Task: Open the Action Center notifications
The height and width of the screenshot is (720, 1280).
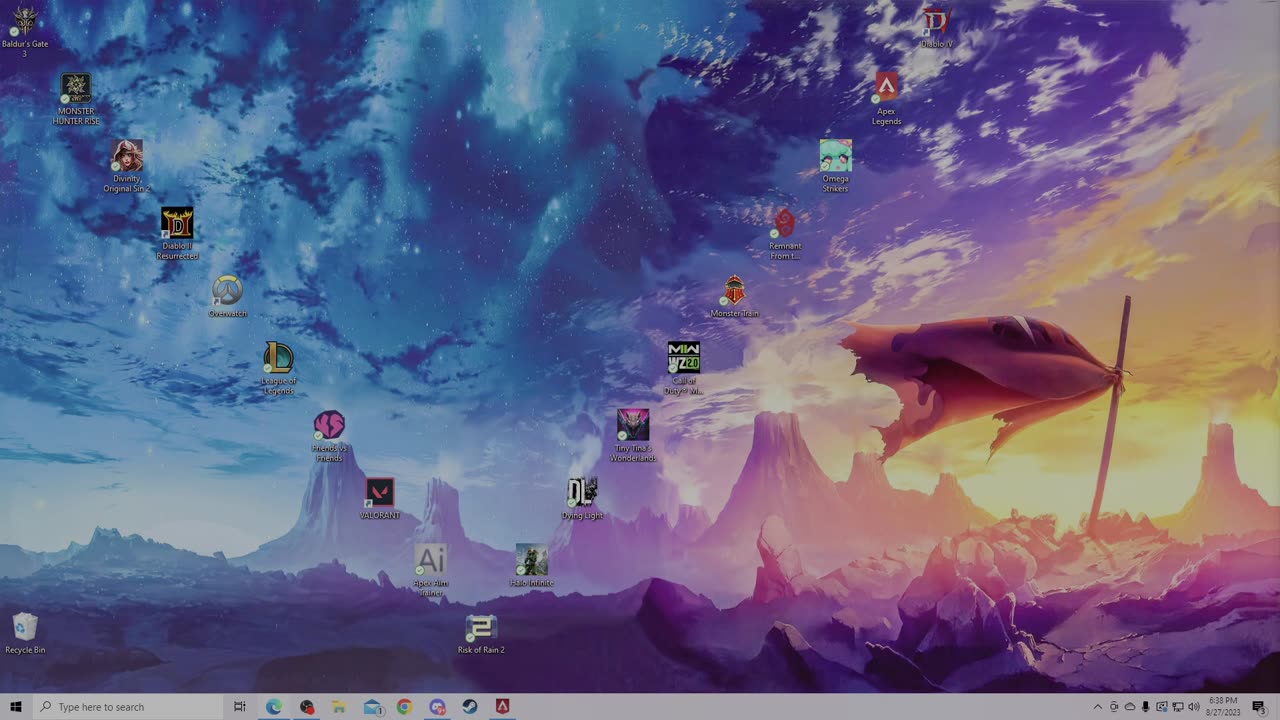Action: (x=1259, y=707)
